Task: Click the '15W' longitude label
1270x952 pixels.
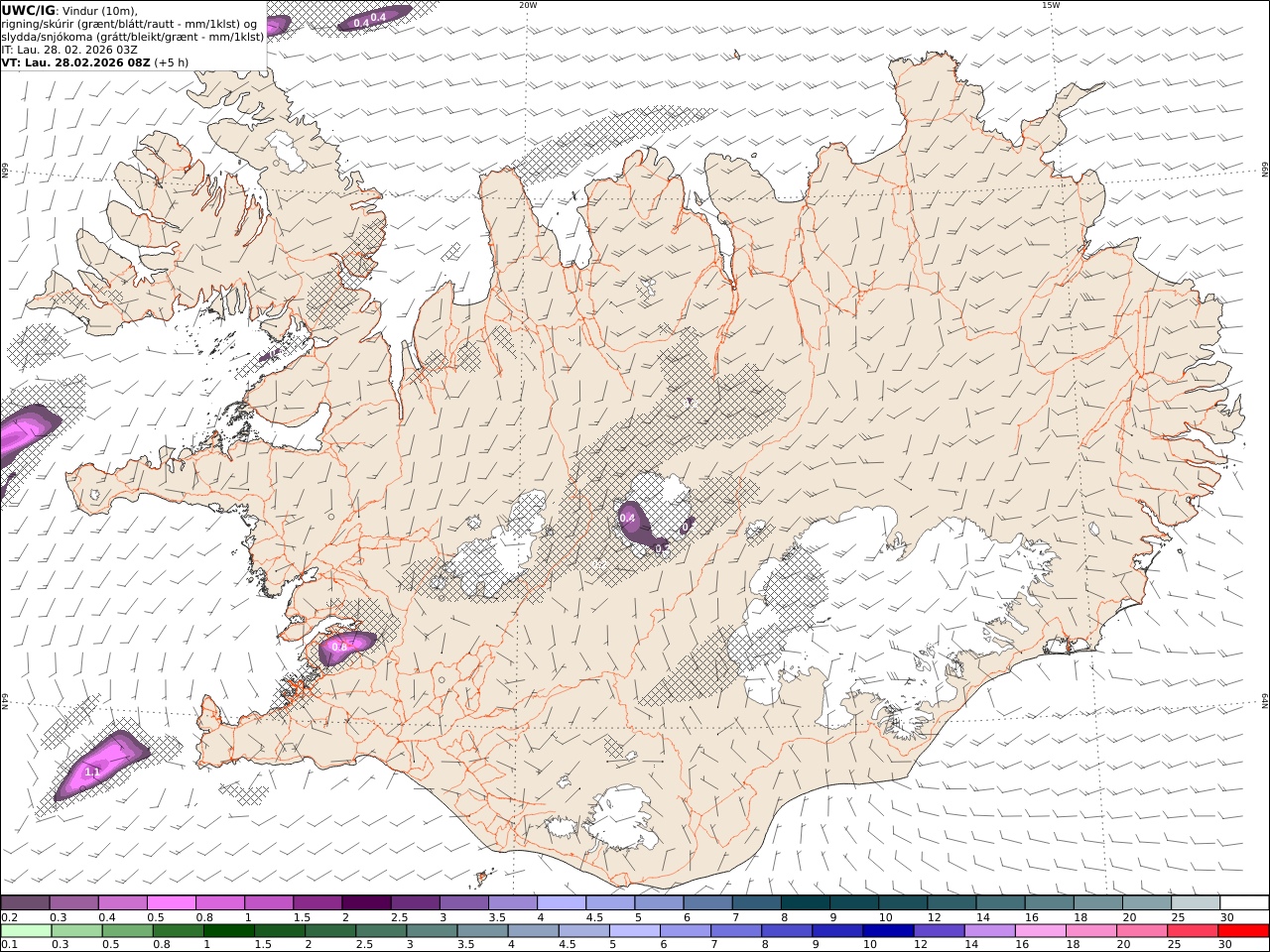Action: click(1051, 5)
